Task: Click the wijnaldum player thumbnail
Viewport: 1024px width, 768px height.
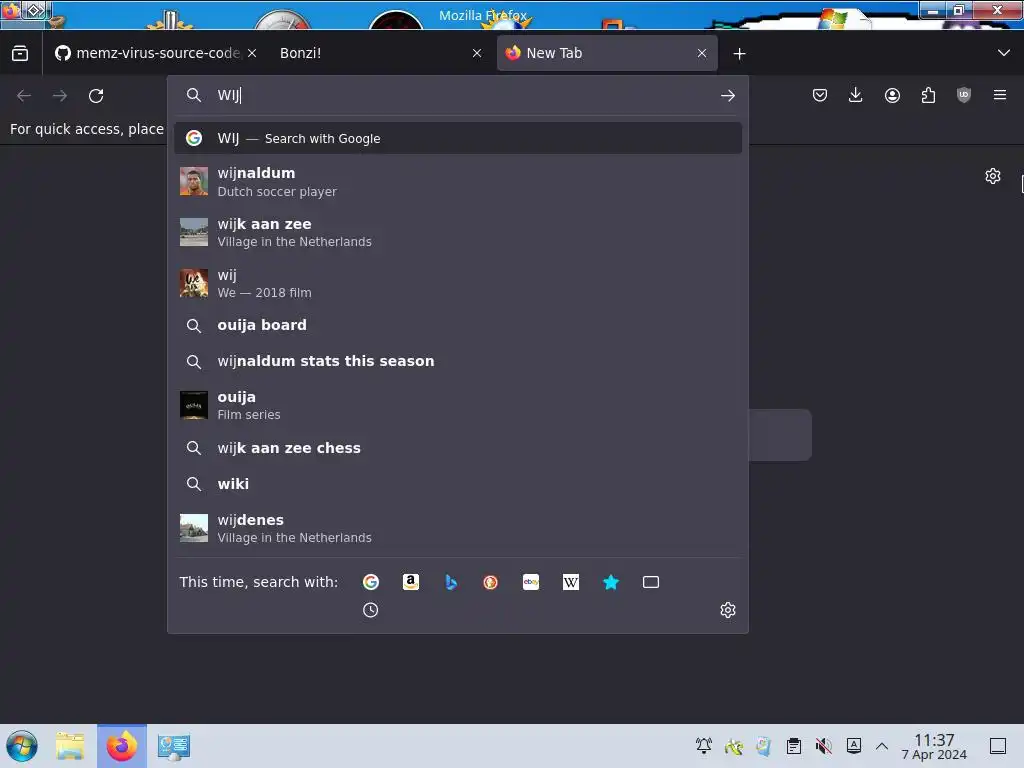Action: [194, 182]
